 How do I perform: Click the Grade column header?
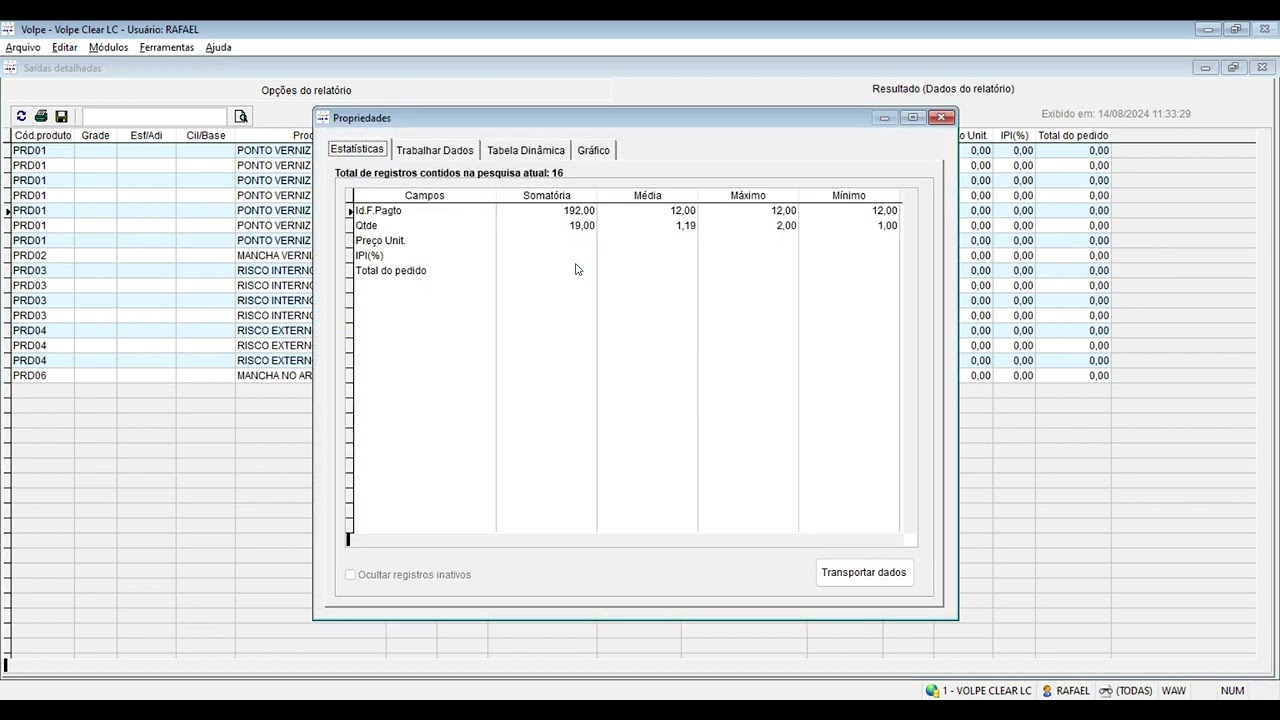click(96, 135)
